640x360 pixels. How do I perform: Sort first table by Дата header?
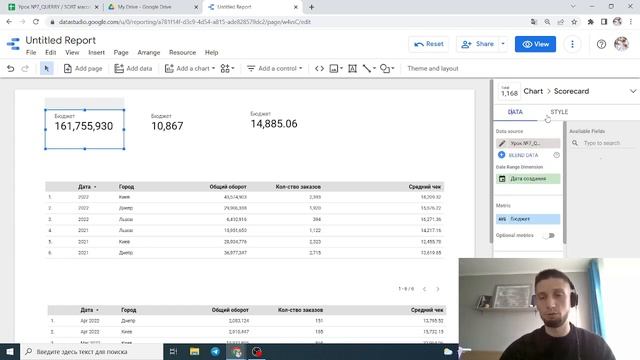click(84, 187)
